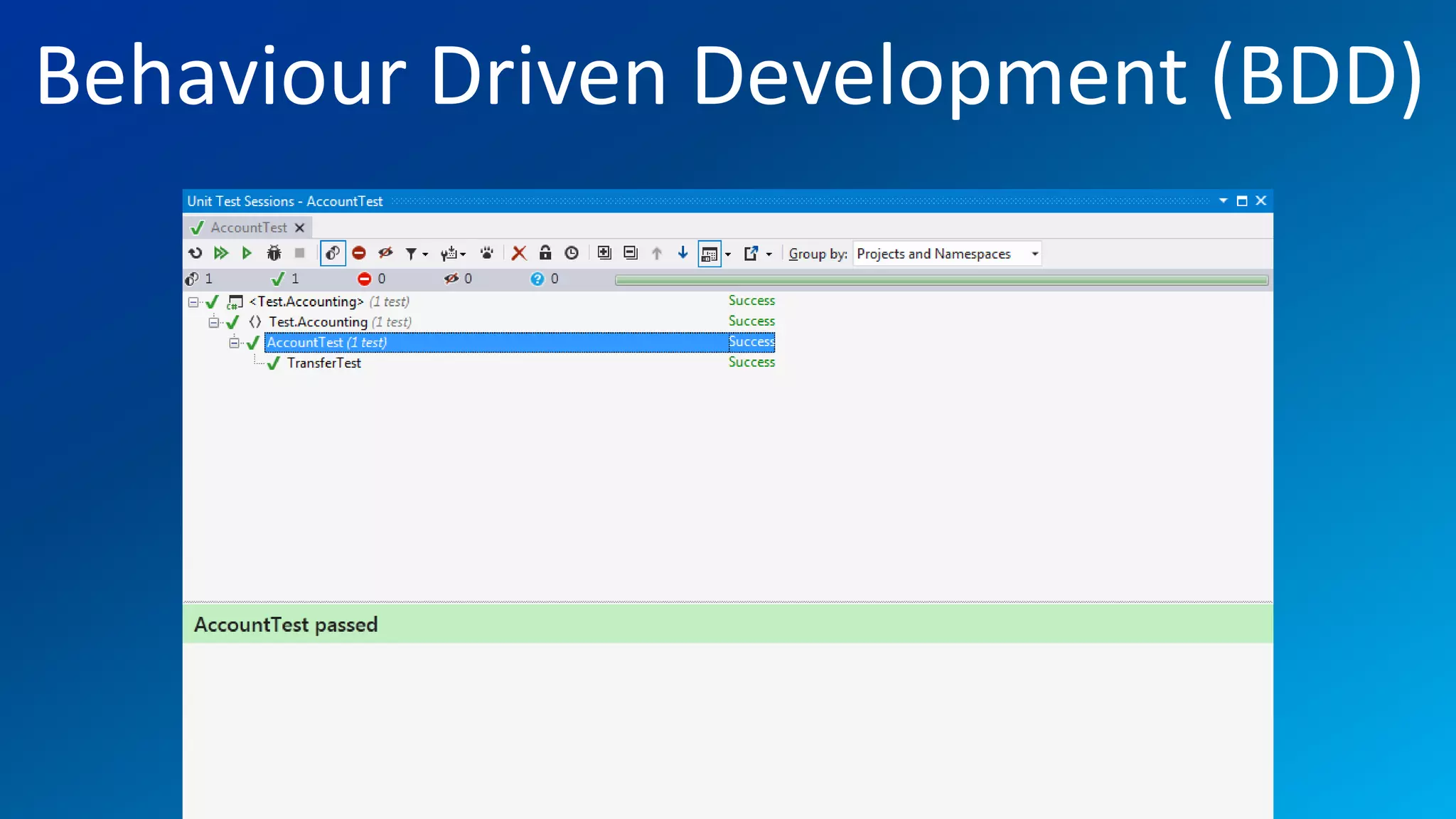
Task: Click the namespace braces icon beside Test.Accounting
Action: [x=255, y=322]
